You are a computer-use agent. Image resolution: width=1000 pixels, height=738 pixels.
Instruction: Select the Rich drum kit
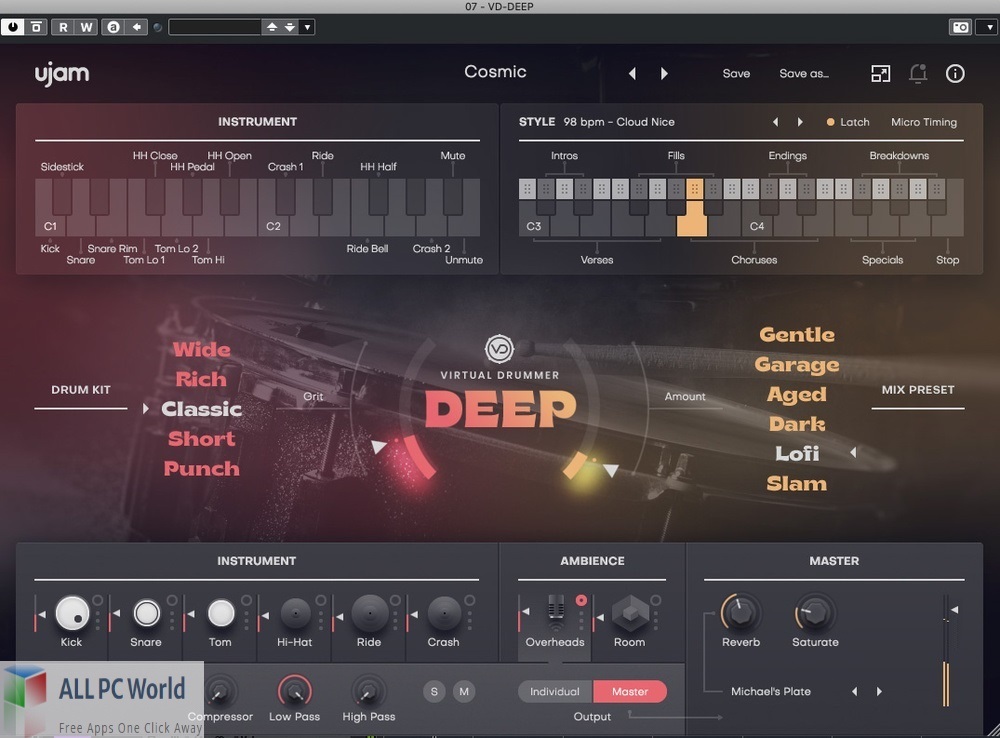201,380
